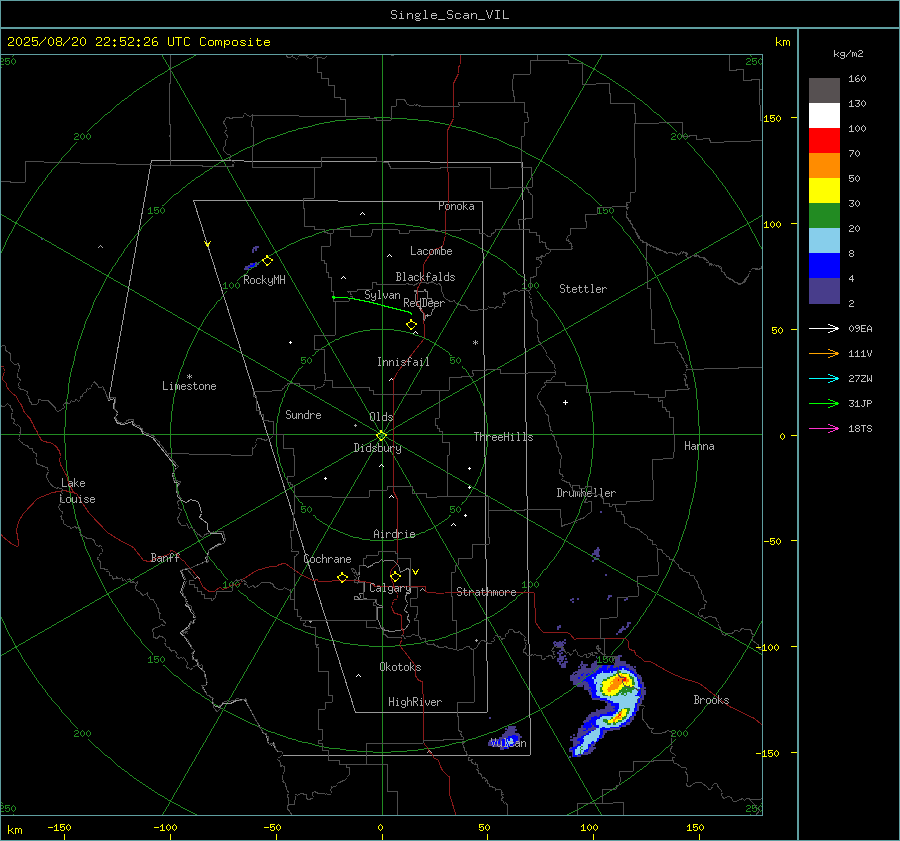This screenshot has width=900, height=841.
Task: Click the 18TS legend label
Action: [860, 429]
